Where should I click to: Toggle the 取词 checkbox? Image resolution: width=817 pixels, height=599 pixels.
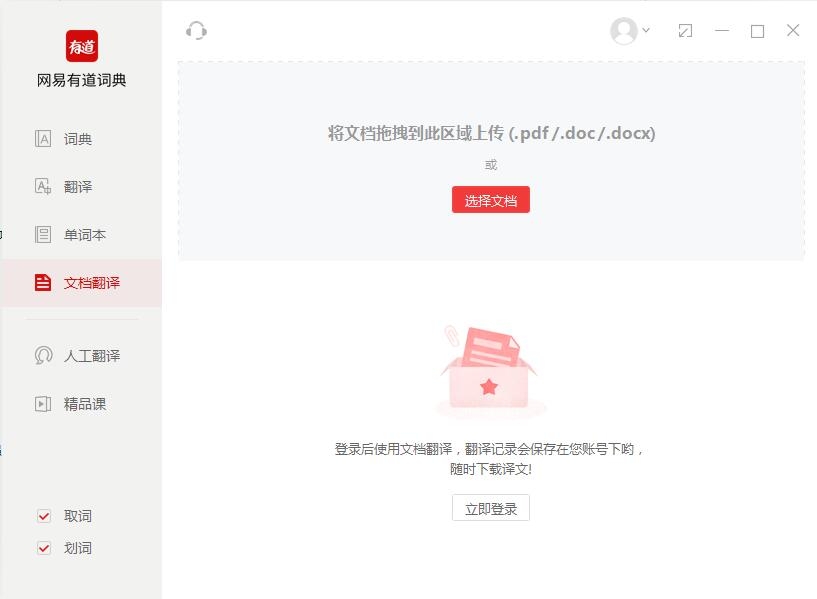(44, 516)
